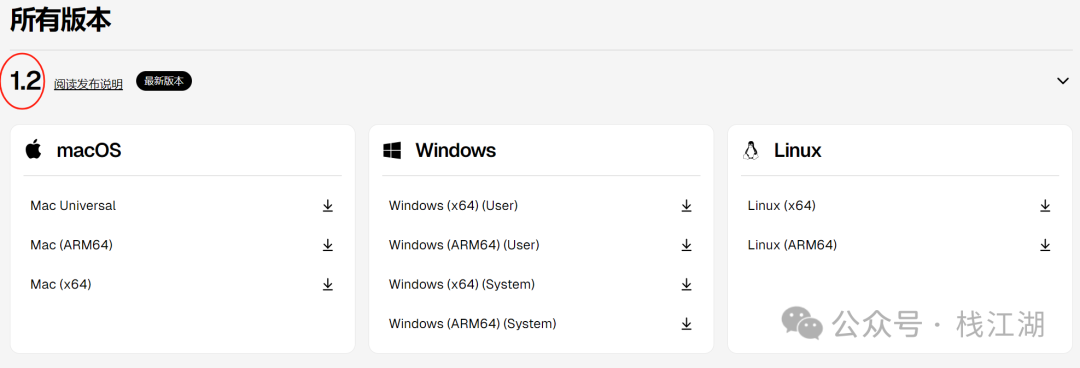This screenshot has width=1080, height=368.
Task: Click the 1.2 version number heading
Action: tap(26, 81)
